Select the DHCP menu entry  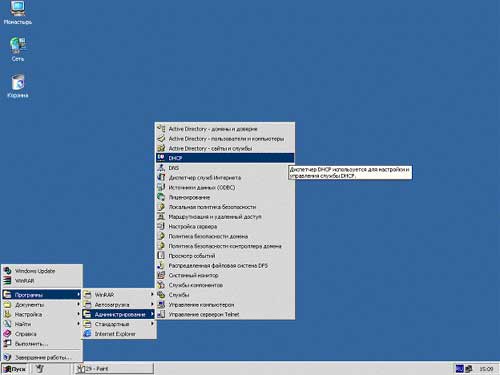(x=225, y=158)
